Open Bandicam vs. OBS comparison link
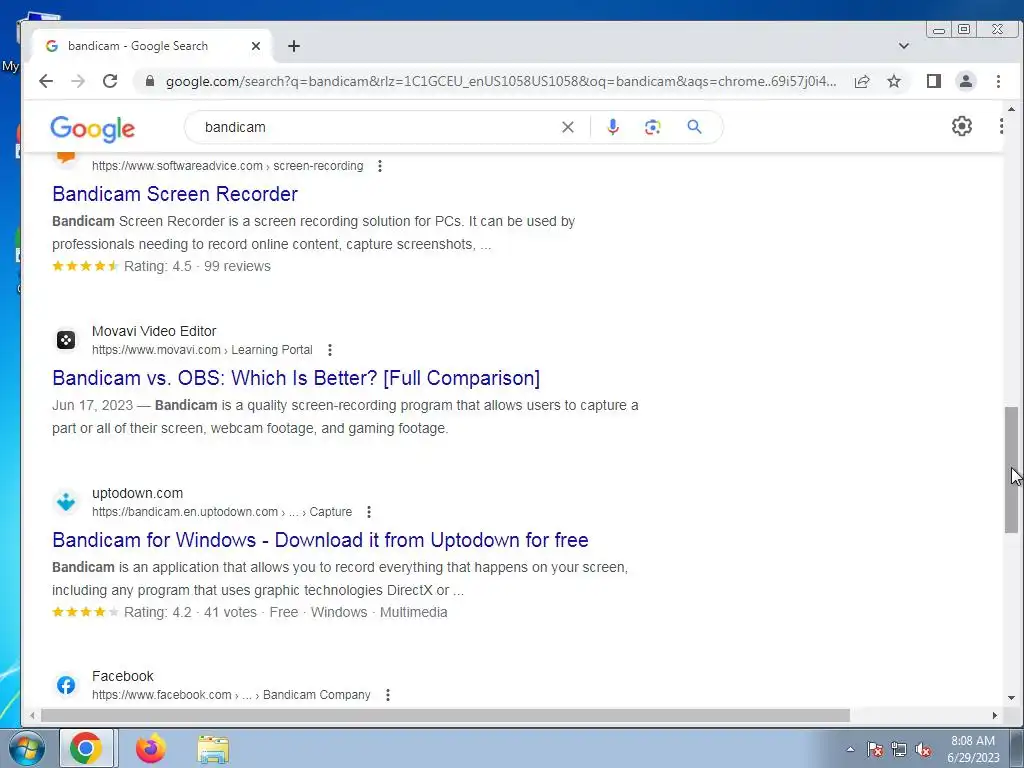The height and width of the screenshot is (768, 1024). pos(296,378)
